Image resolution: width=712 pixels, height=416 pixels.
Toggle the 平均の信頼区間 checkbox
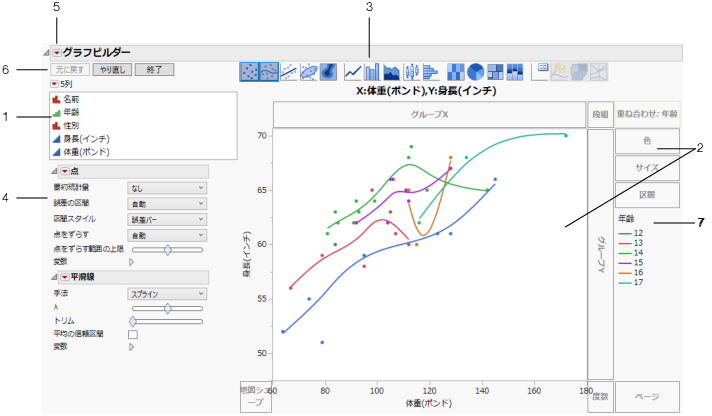coord(133,335)
